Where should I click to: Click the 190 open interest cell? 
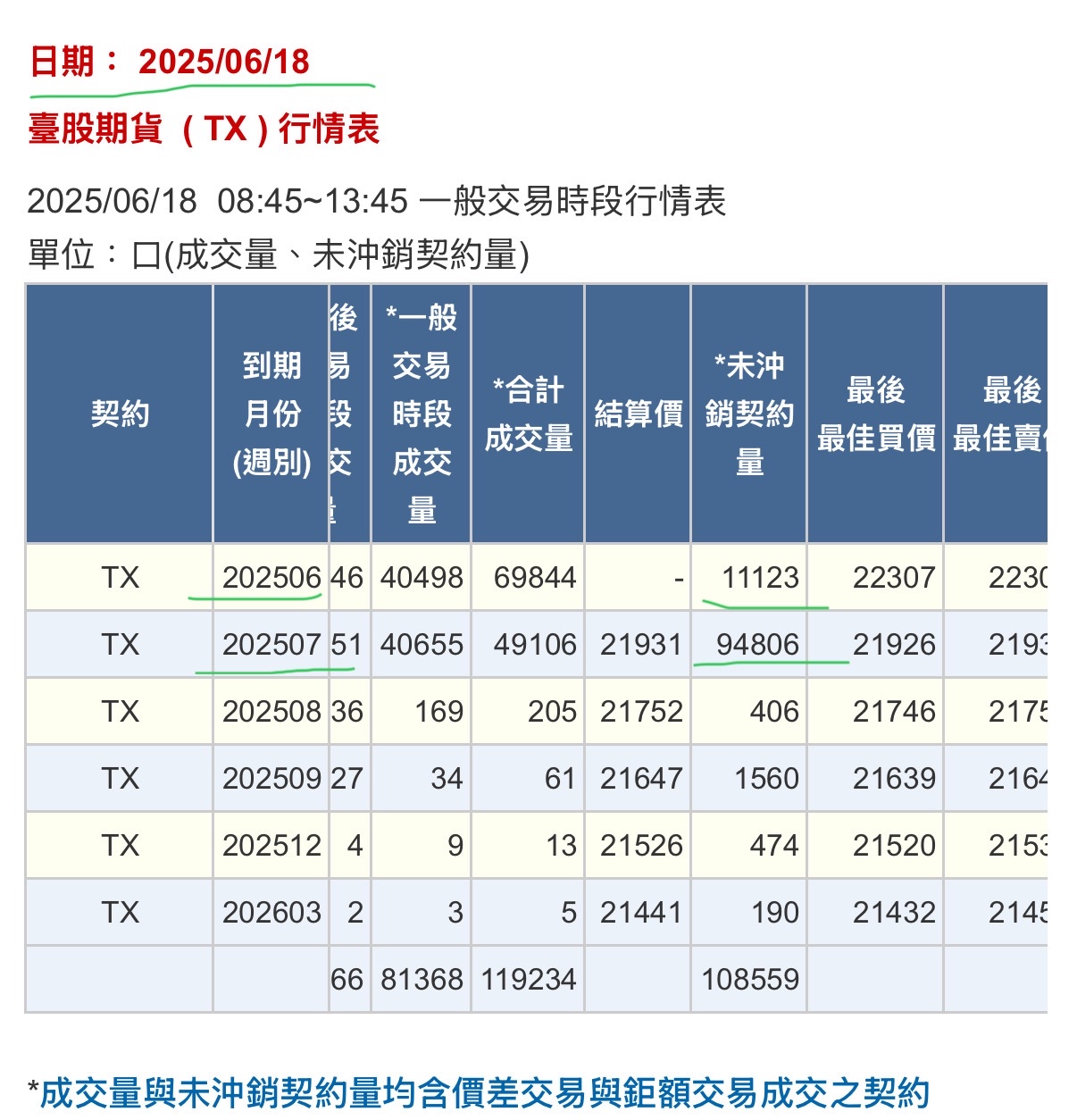pyautogui.click(x=749, y=913)
